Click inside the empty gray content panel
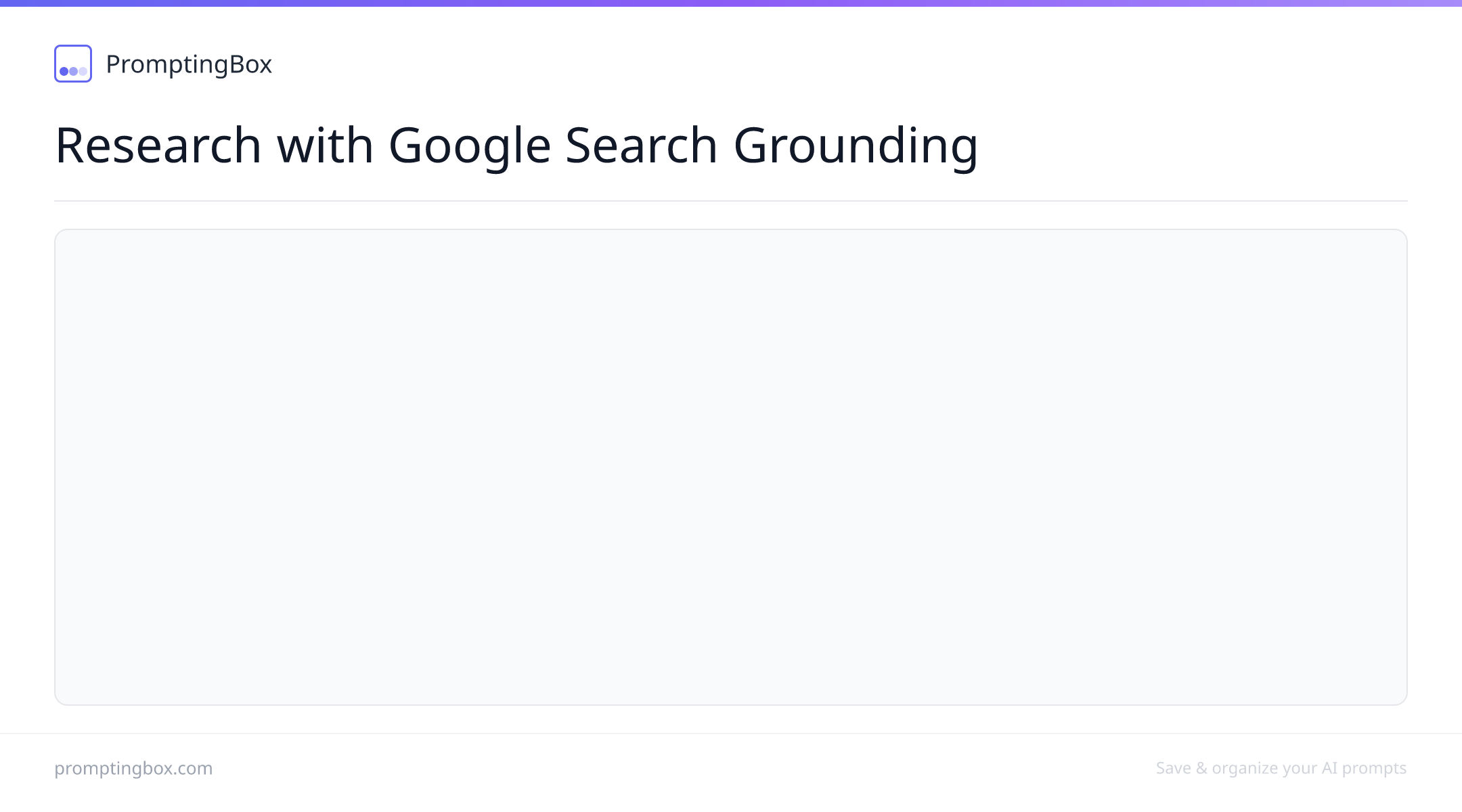 [x=731, y=467]
